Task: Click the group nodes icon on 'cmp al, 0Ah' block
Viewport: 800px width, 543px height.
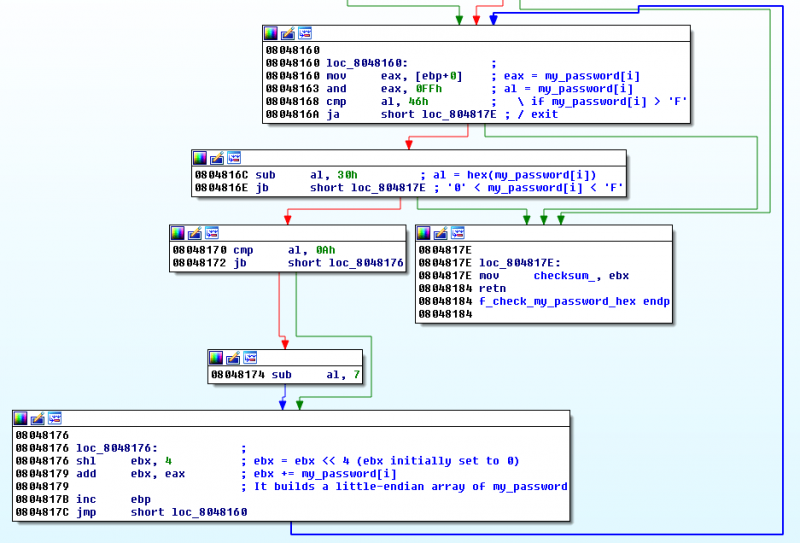Action: (211, 232)
